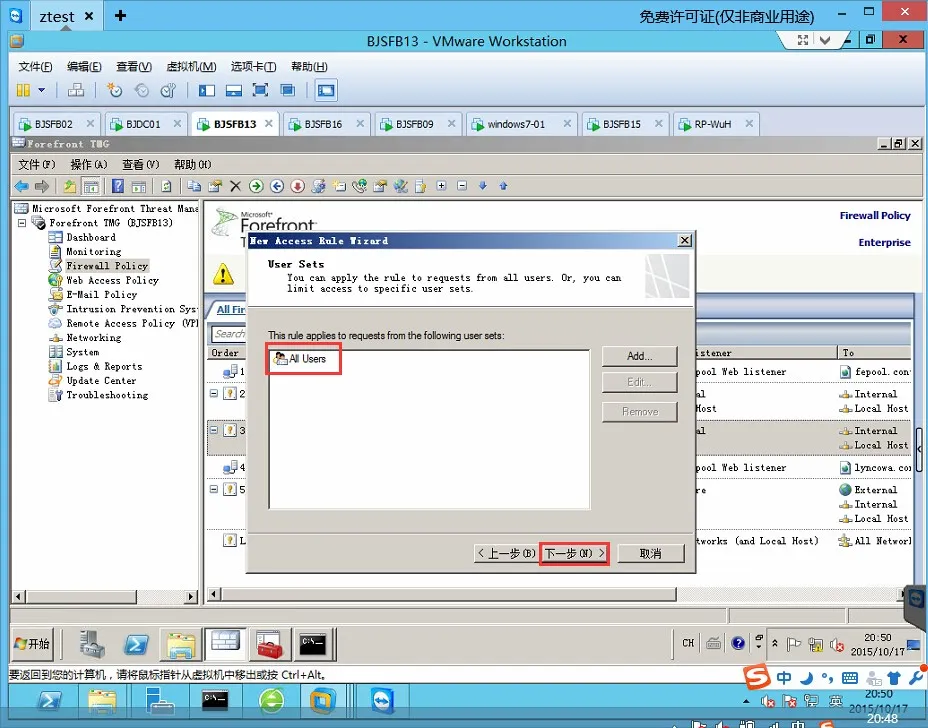Click the Order column header

[x=225, y=353]
